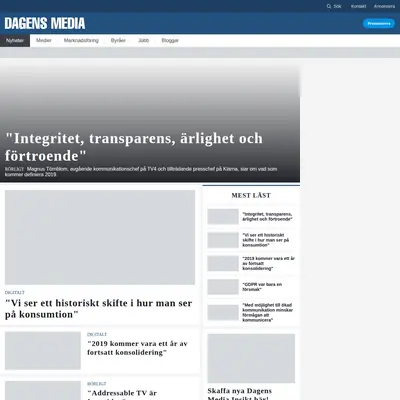Open thumbnail beside 2019 konsolidering article
The height and width of the screenshot is (400, 400).
[x=43, y=351]
